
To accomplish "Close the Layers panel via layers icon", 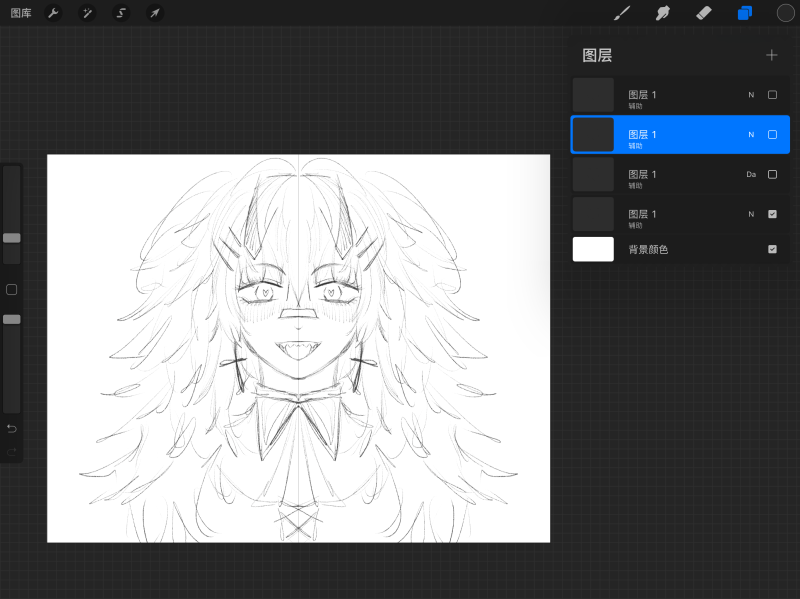I will [745, 13].
